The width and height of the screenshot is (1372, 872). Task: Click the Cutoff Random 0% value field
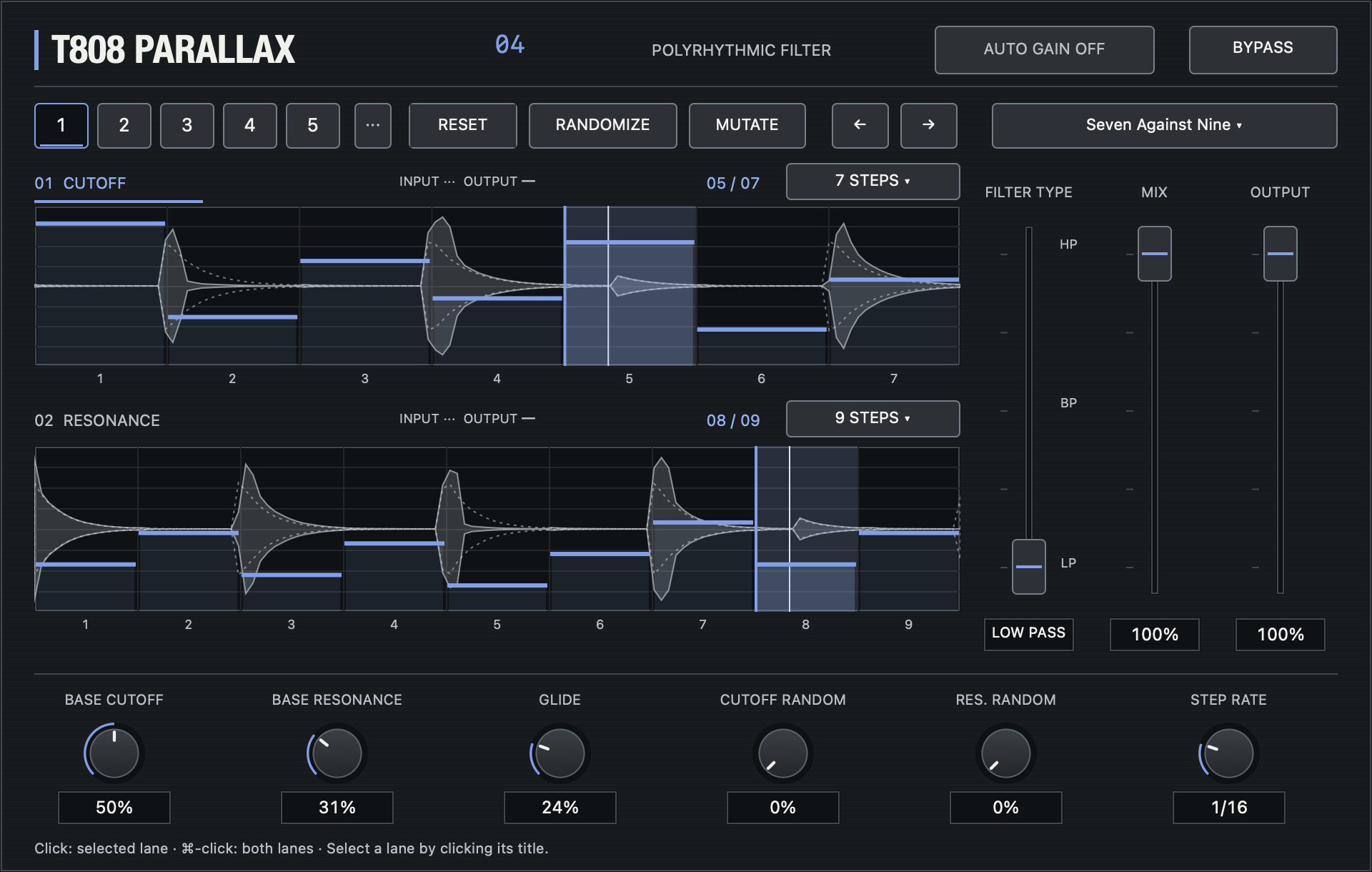[783, 808]
